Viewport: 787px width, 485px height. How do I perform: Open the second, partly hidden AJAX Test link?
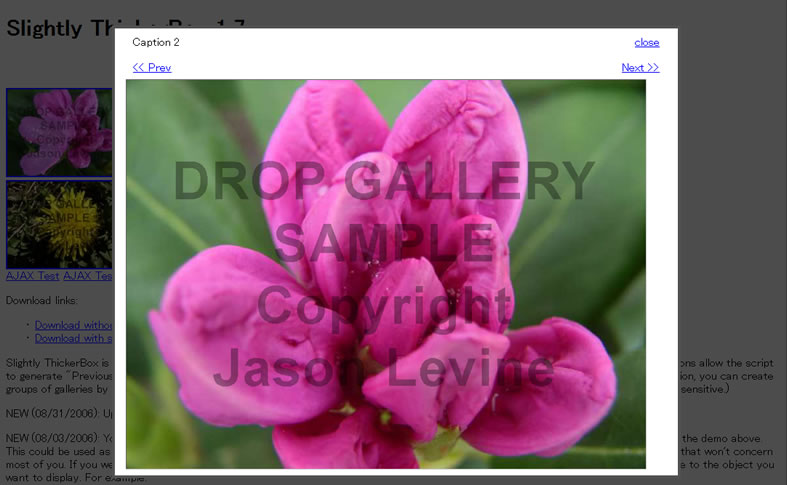click(88, 276)
